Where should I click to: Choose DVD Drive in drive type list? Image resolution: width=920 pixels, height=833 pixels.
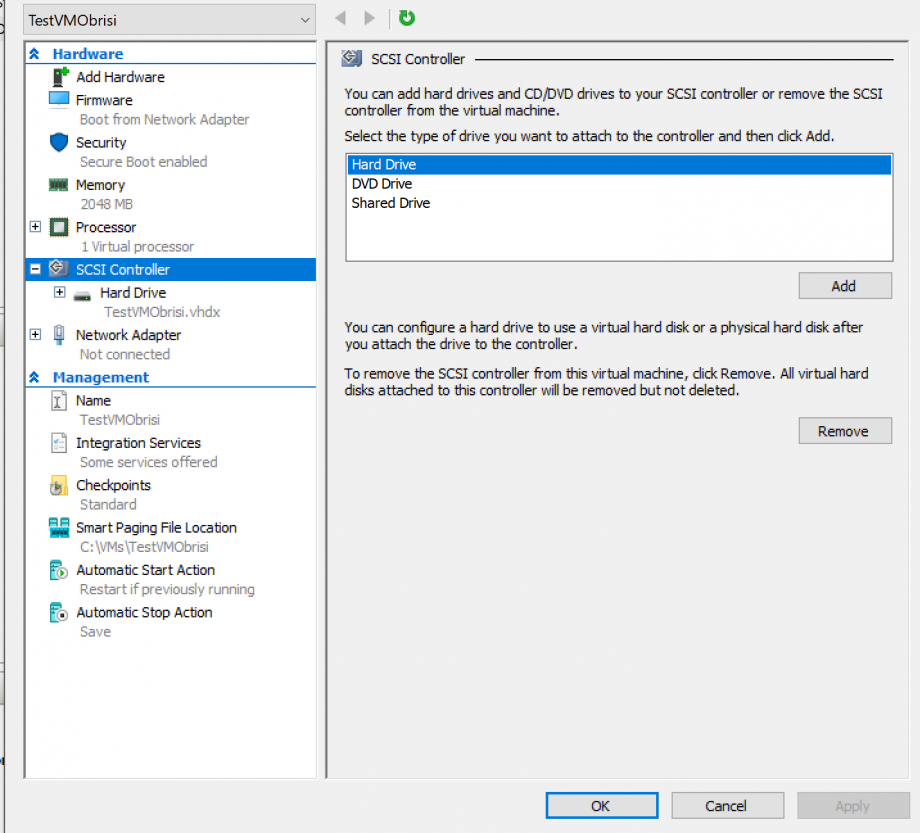point(382,184)
